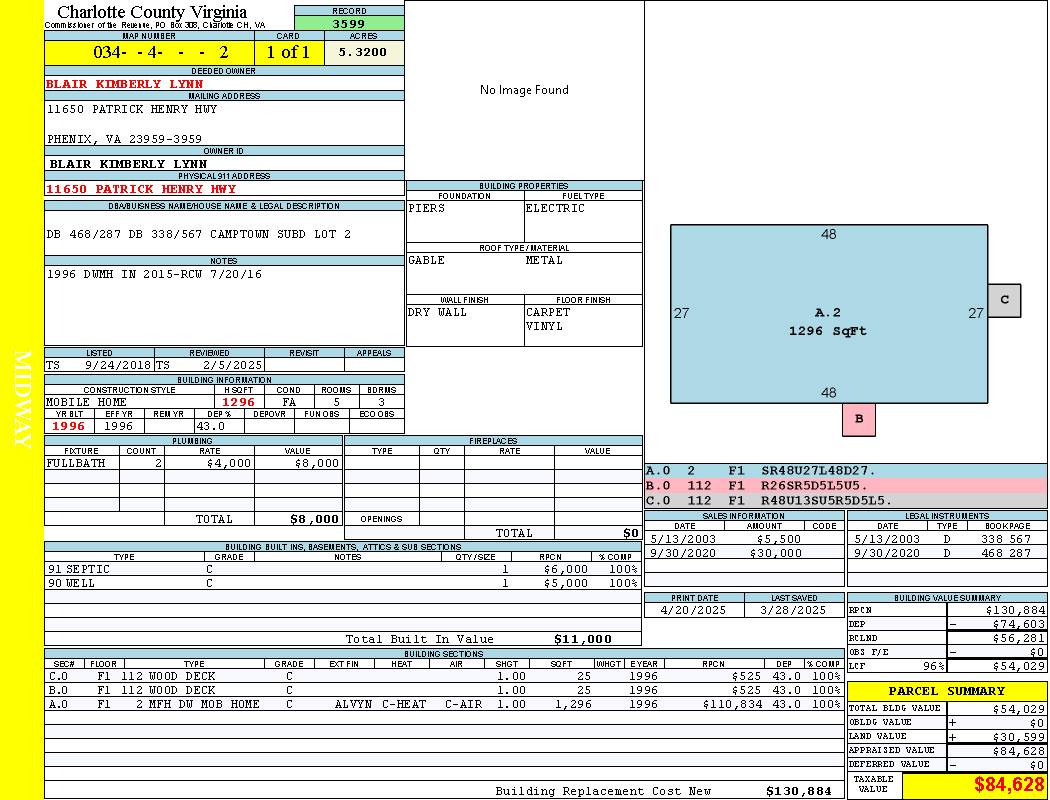Click the yellow Parcel Summary header
The height and width of the screenshot is (800, 1050).
[x=946, y=691]
